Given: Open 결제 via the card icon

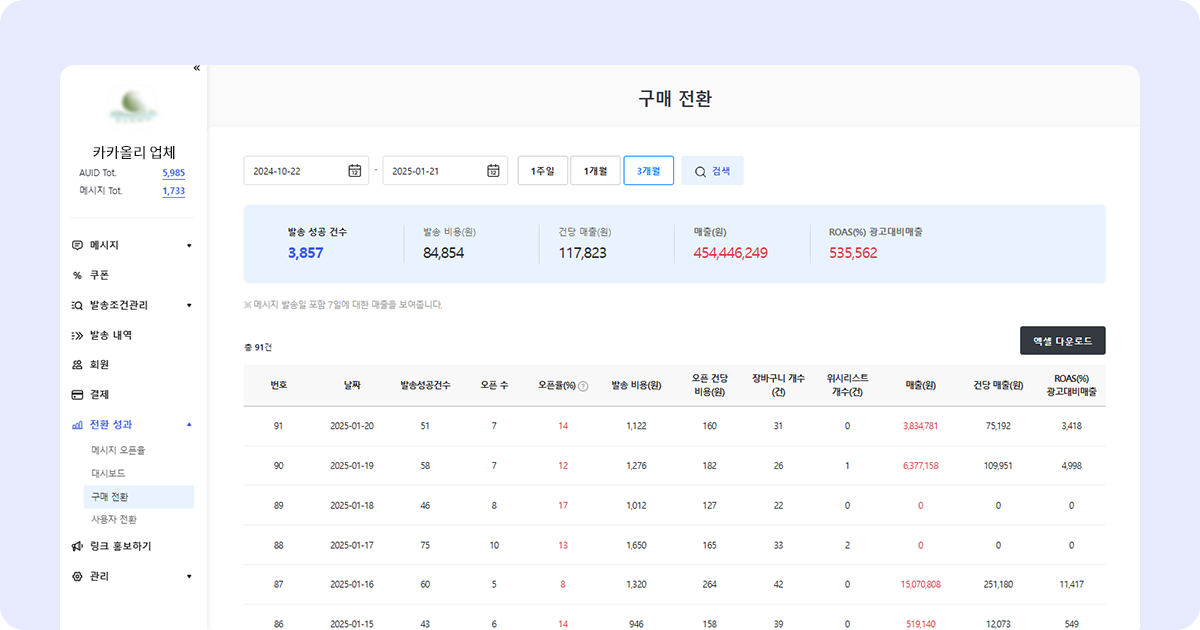Looking at the screenshot, I should coord(78,395).
